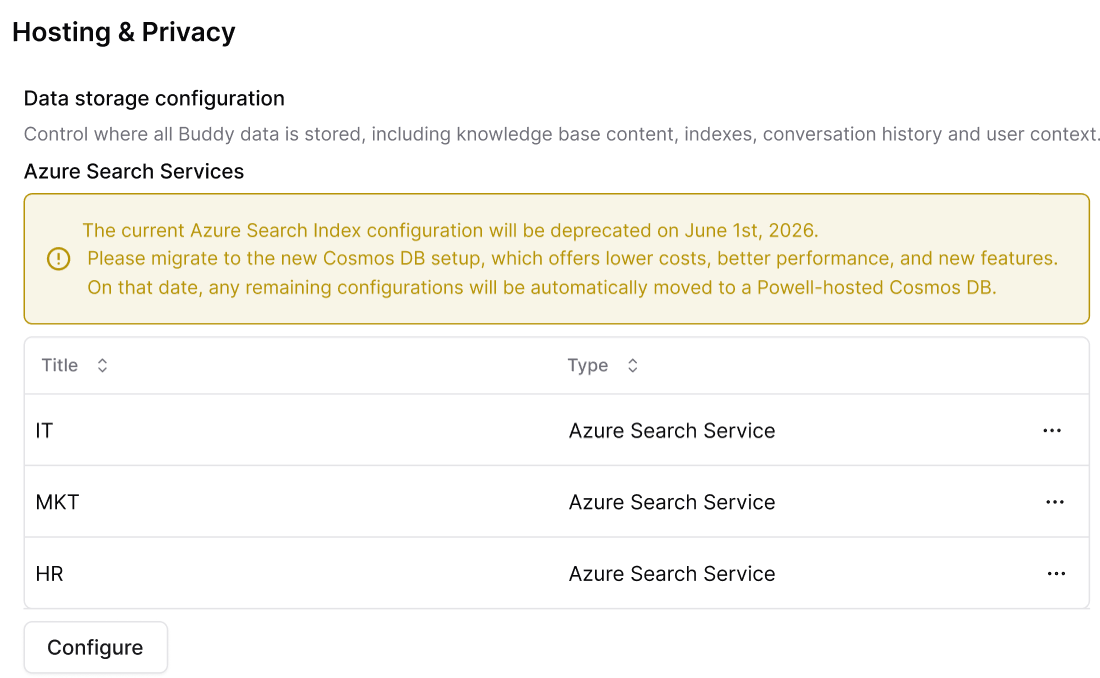This screenshot has width=1100, height=678.
Task: Click the Cosmos DB migration line in banner
Action: [x=572, y=258]
